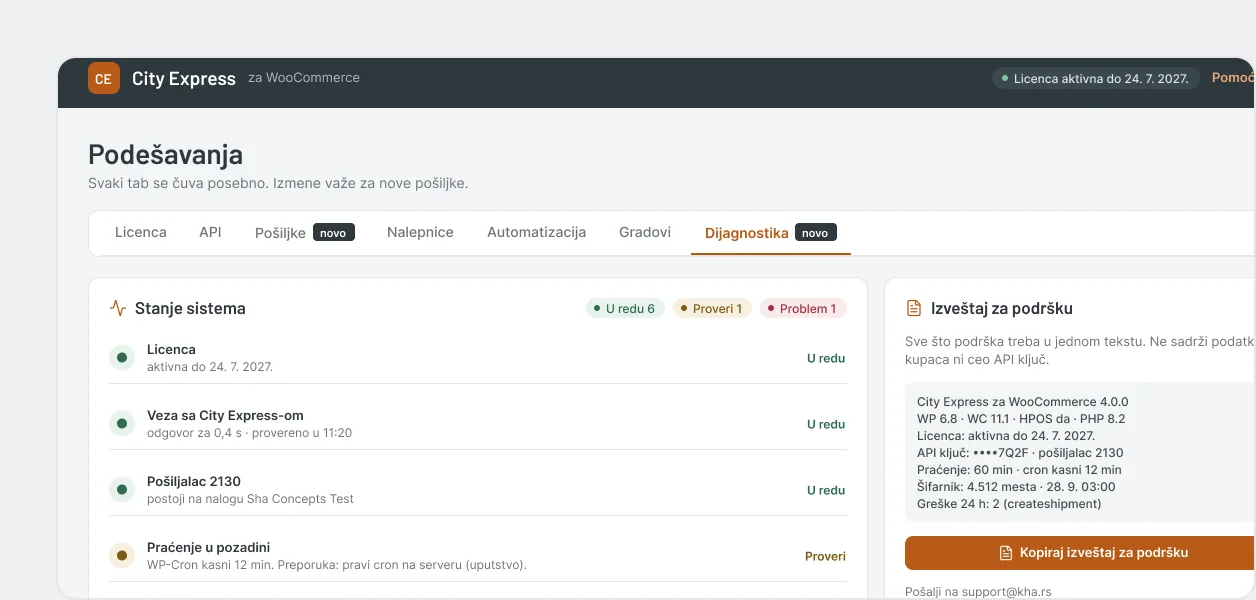Click the 'Greške 24 h: 2' report line
This screenshot has height=600, width=1256.
(x=1009, y=504)
